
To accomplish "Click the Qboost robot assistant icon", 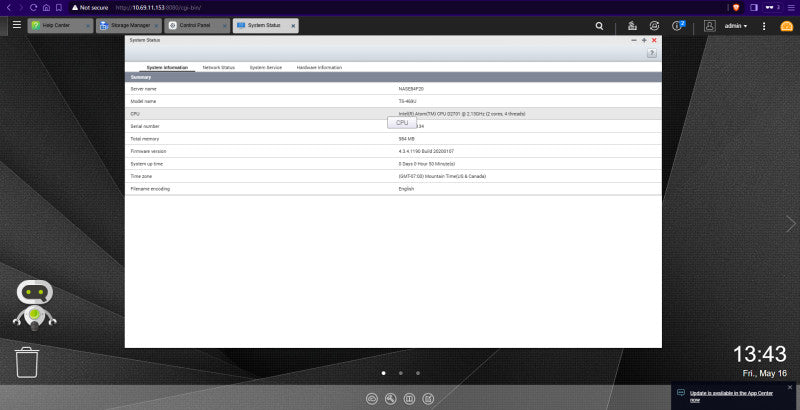I will pyautogui.click(x=34, y=304).
